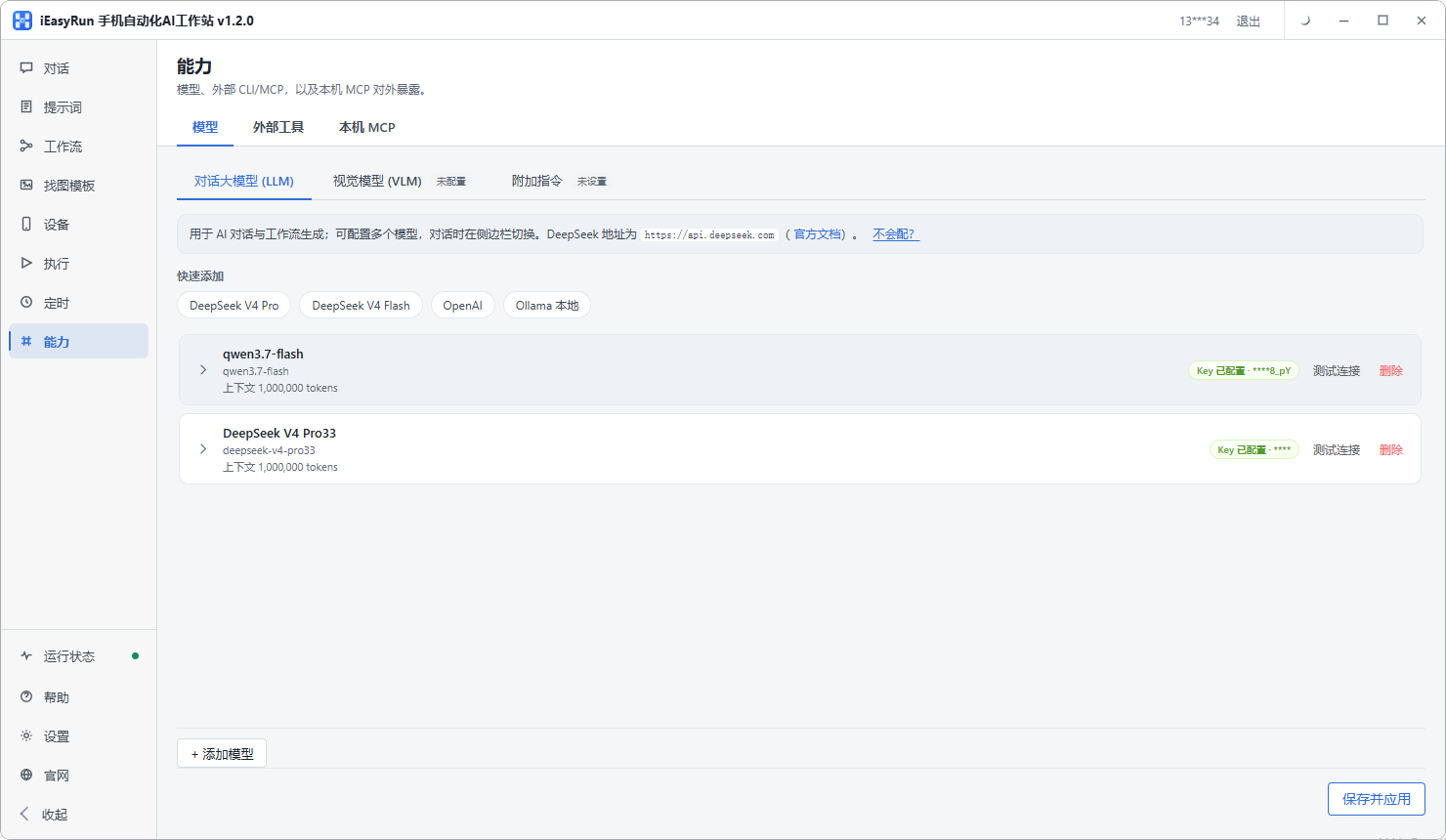This screenshot has height=840, width=1446.
Task: Click the deepseek-v4-pro33 model ID text
Action: [269, 450]
